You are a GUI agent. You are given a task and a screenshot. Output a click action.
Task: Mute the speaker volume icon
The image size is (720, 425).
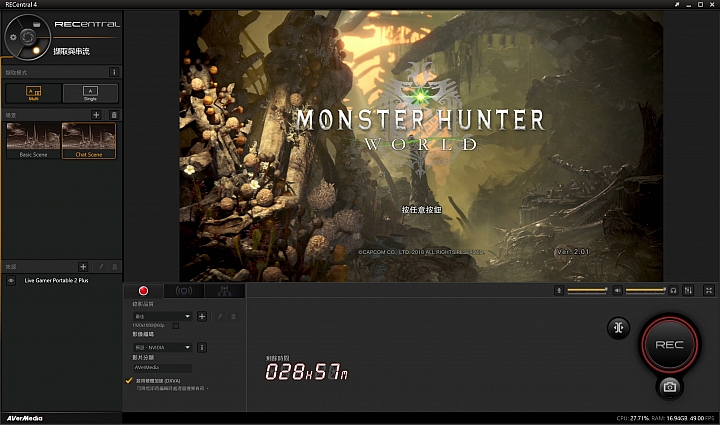617,290
